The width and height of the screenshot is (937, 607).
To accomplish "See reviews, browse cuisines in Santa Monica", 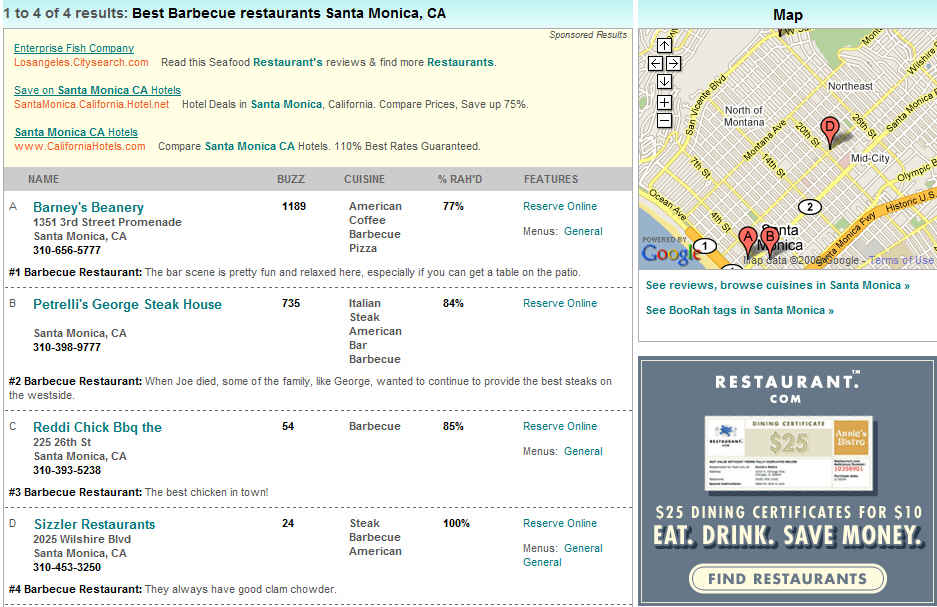I will tap(777, 285).
